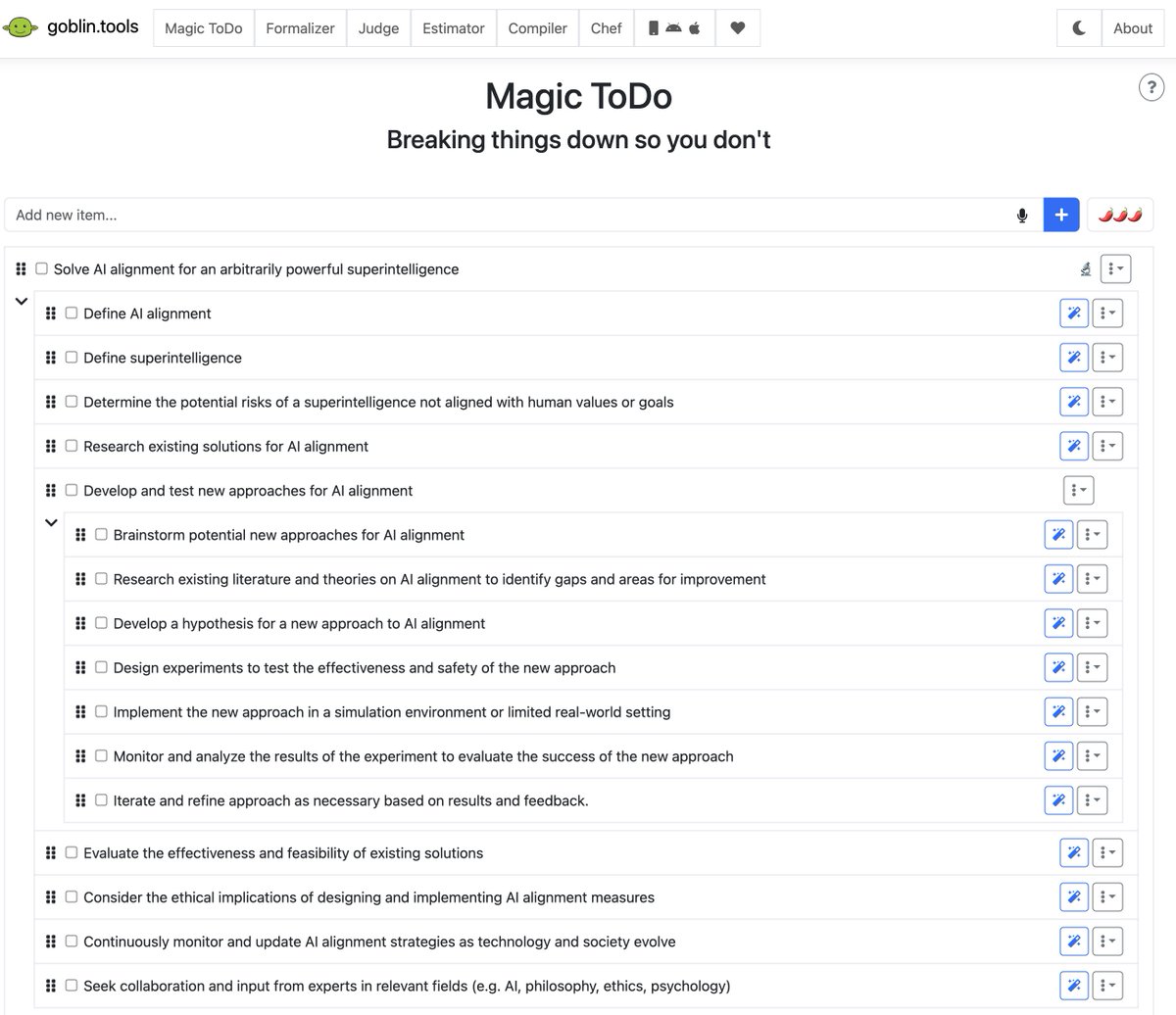Open the help question mark icon
Image resolution: width=1176 pixels, height=1015 pixels.
[1151, 87]
